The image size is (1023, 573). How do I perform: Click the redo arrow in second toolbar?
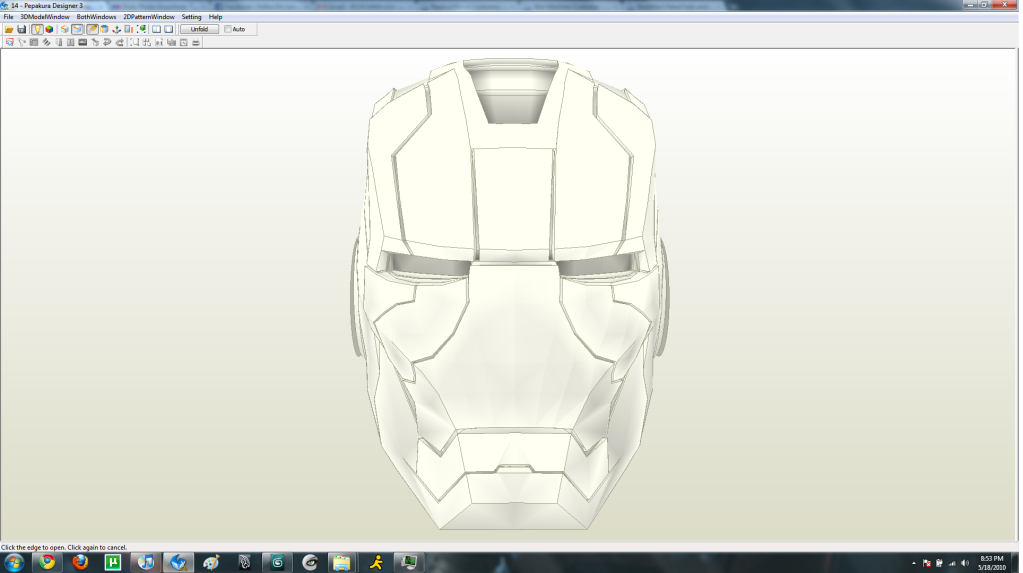coord(120,42)
